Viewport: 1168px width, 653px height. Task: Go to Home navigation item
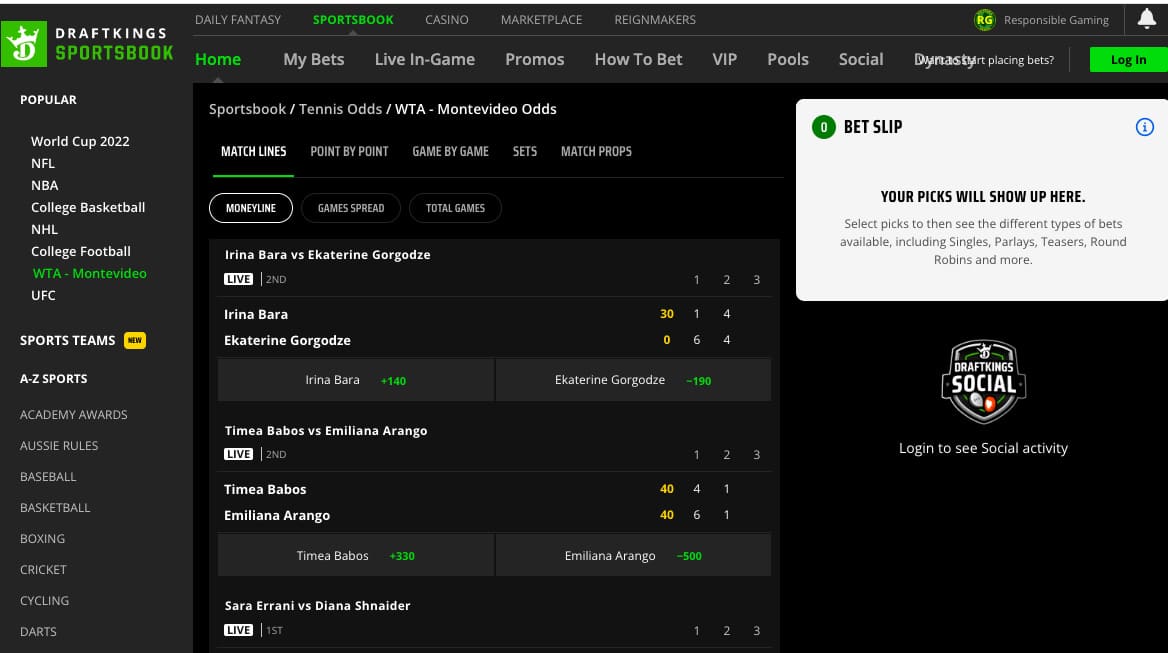(x=218, y=60)
